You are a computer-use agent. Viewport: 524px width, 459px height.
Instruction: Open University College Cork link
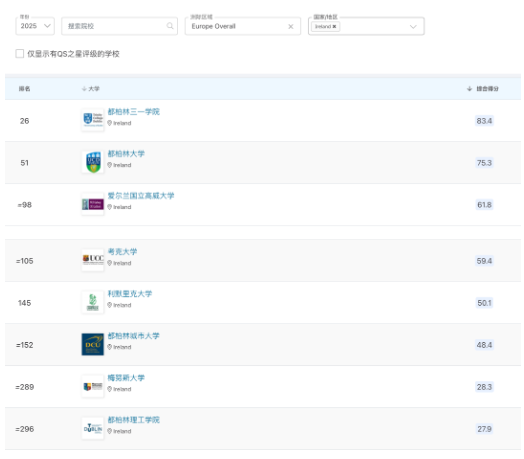click(122, 252)
